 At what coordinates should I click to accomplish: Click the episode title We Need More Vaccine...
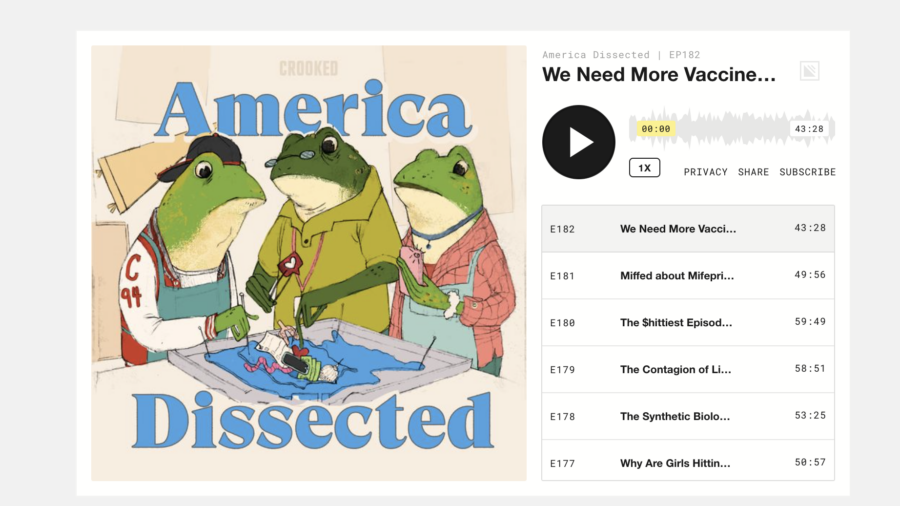pyautogui.click(x=658, y=75)
